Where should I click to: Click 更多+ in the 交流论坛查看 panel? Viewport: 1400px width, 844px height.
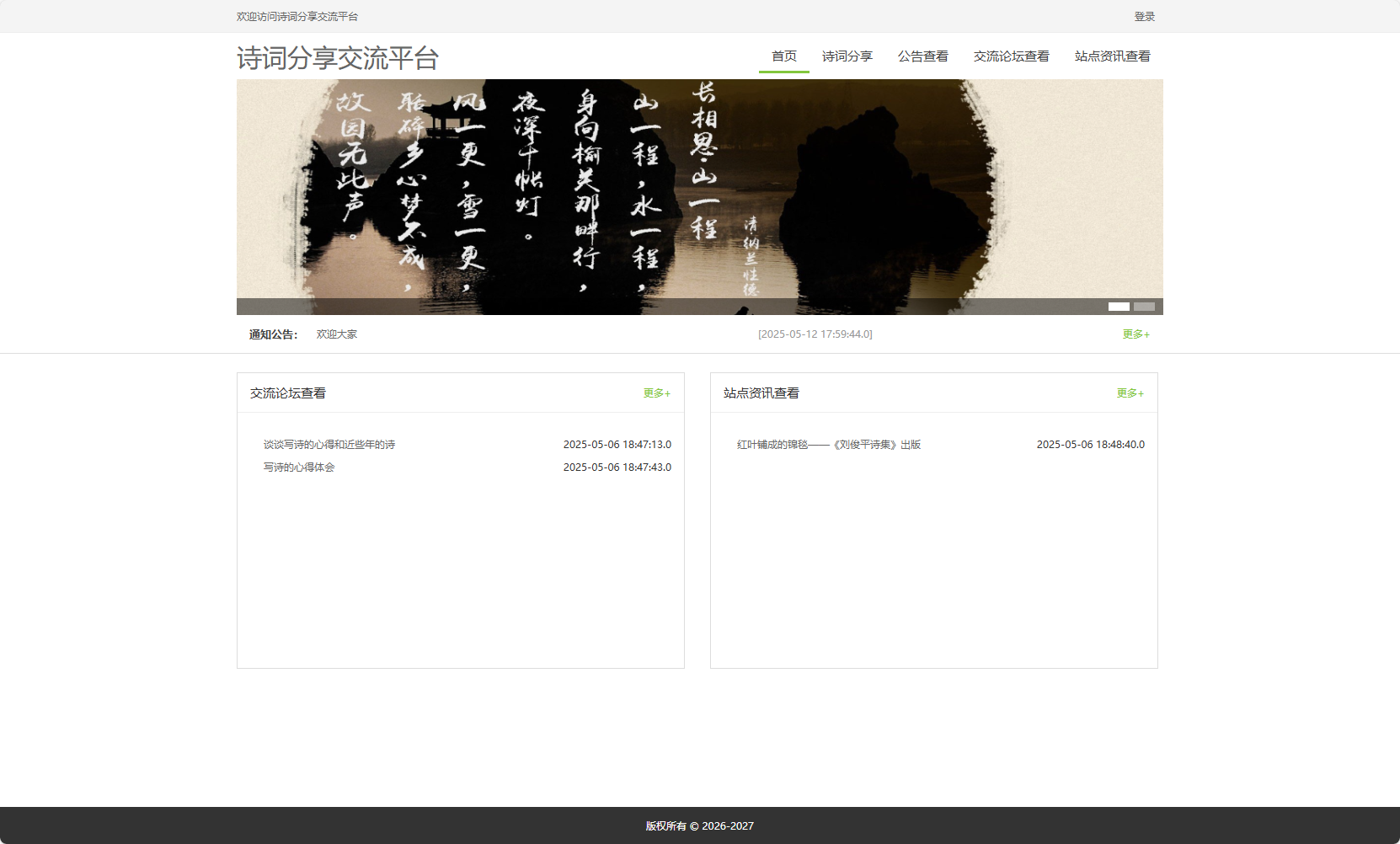[656, 393]
